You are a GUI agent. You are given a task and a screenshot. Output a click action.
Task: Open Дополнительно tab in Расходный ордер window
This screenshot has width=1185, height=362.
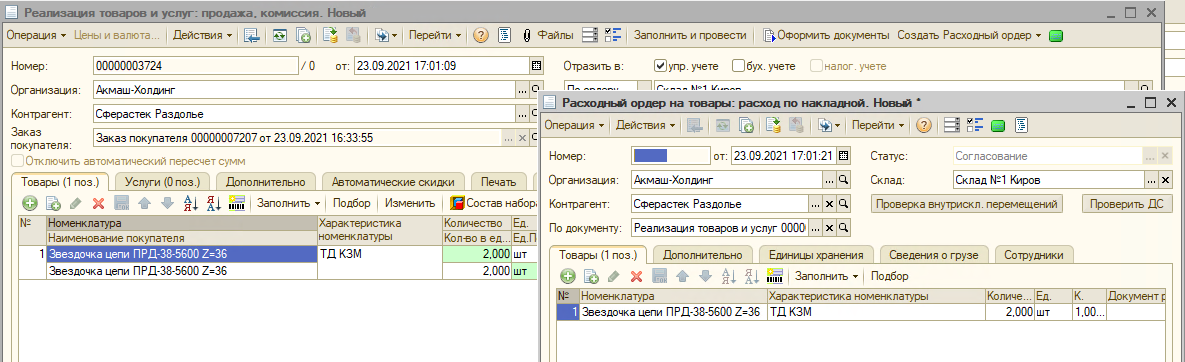(x=703, y=255)
